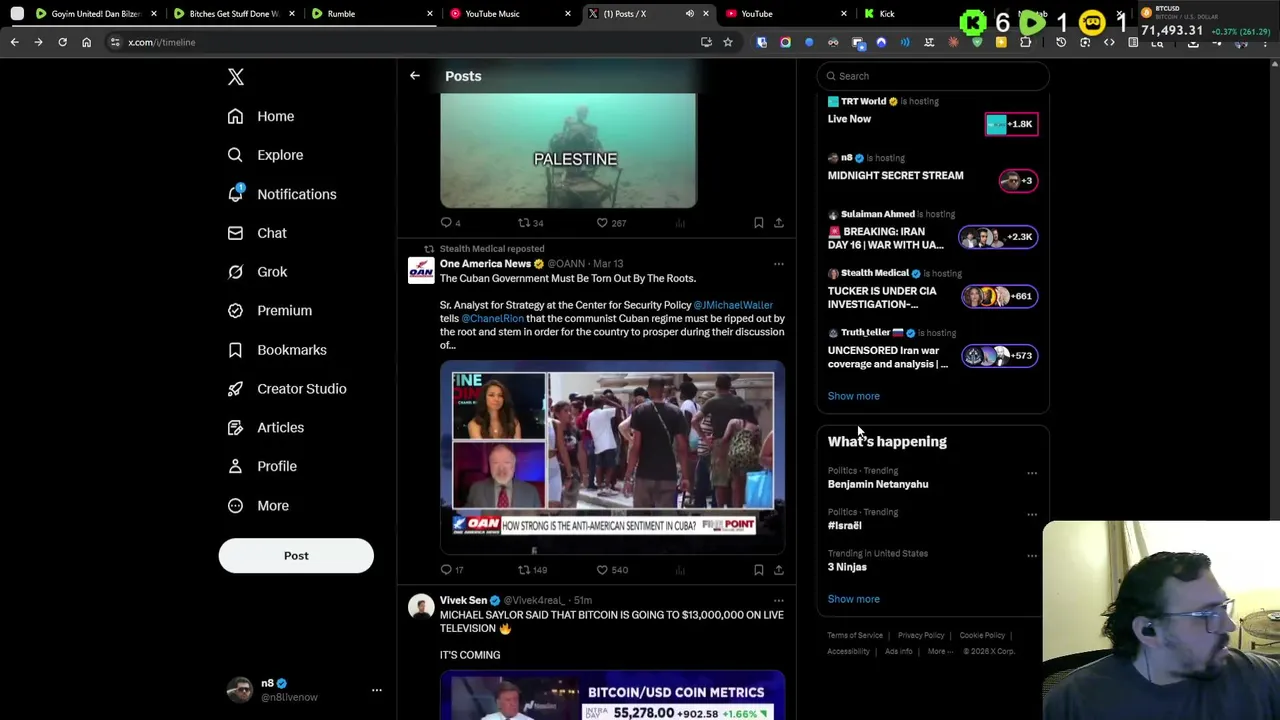1280x720 pixels.
Task: Focus the X Search field
Action: pyautogui.click(x=933, y=76)
